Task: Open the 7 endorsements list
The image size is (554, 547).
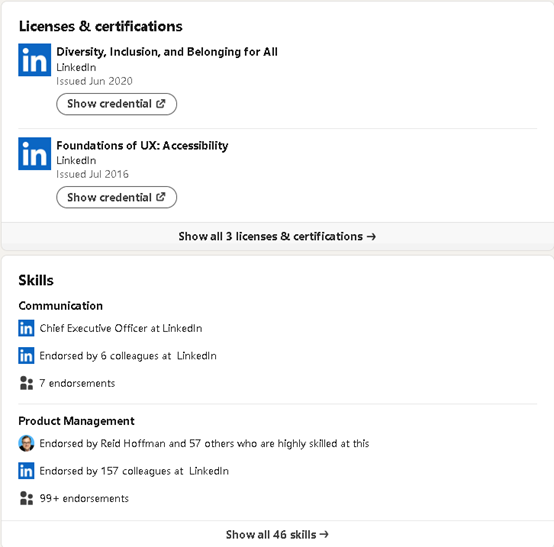Action: pos(77,383)
